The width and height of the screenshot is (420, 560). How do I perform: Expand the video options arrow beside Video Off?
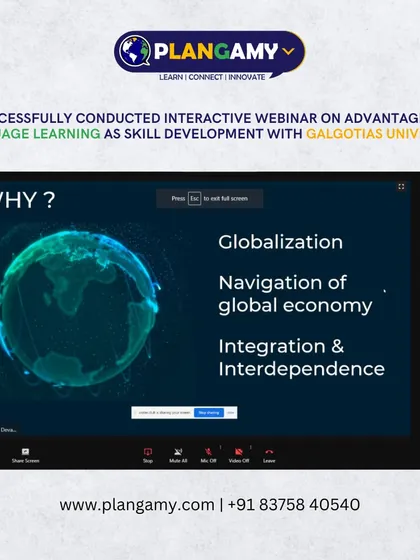251,447
